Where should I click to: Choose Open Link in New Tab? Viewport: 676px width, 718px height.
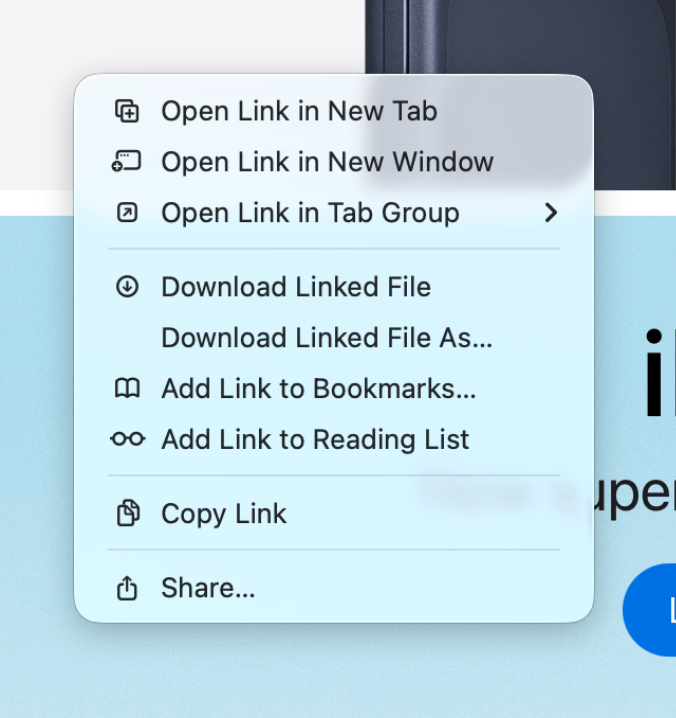[334, 111]
